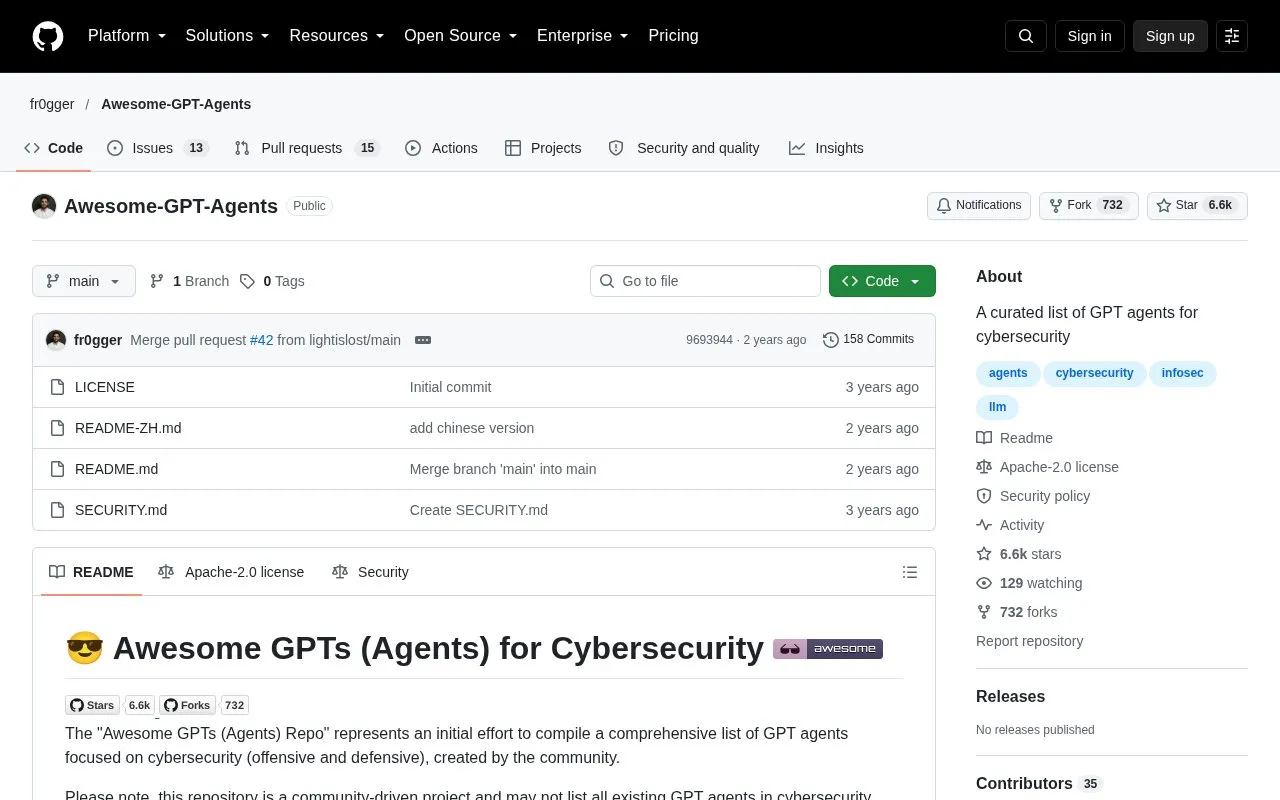Open the README outline list icon
Image resolution: width=1280 pixels, height=800 pixels.
(x=910, y=572)
